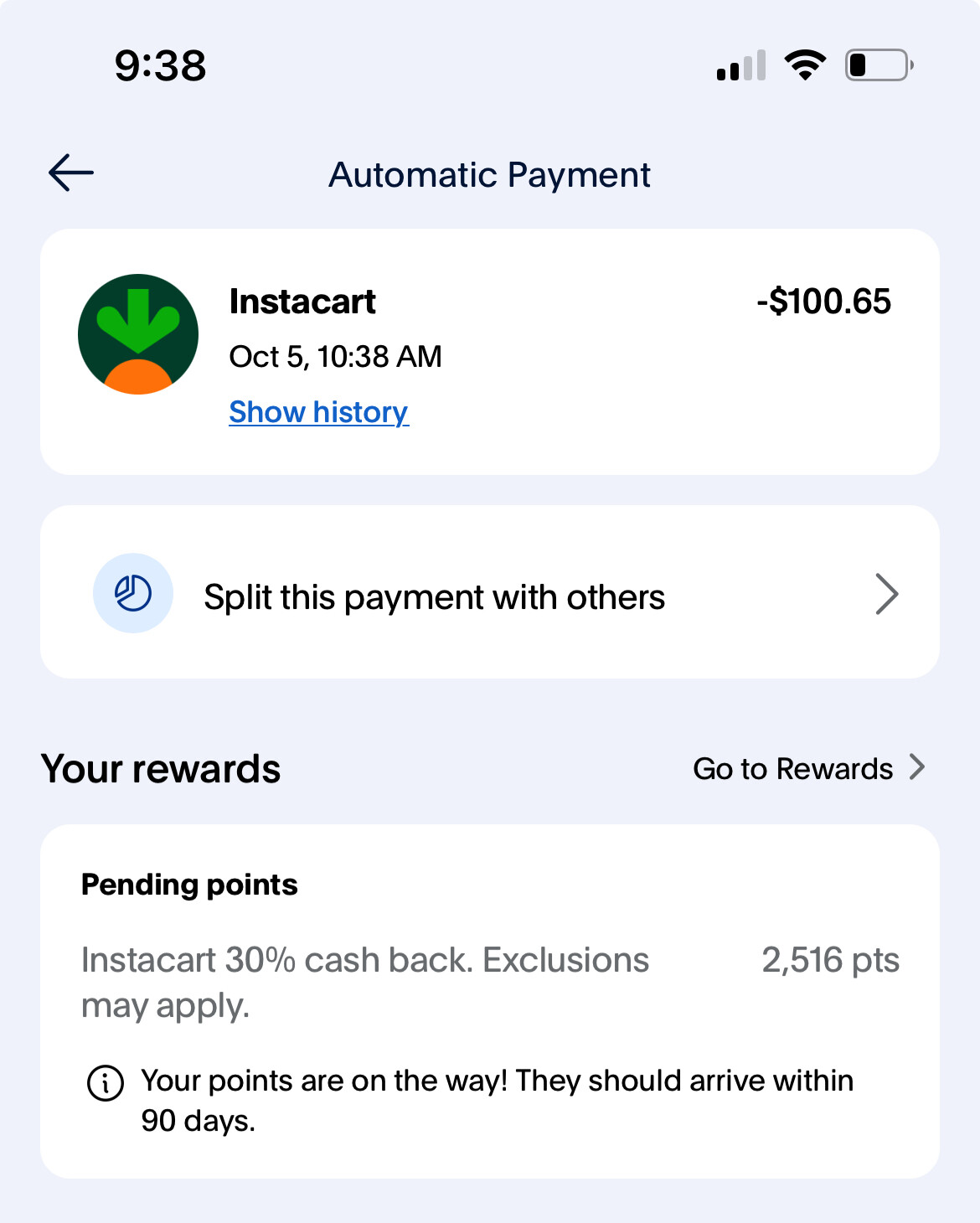980x1223 pixels.
Task: Tap the 2,516 pts value
Action: 830,960
